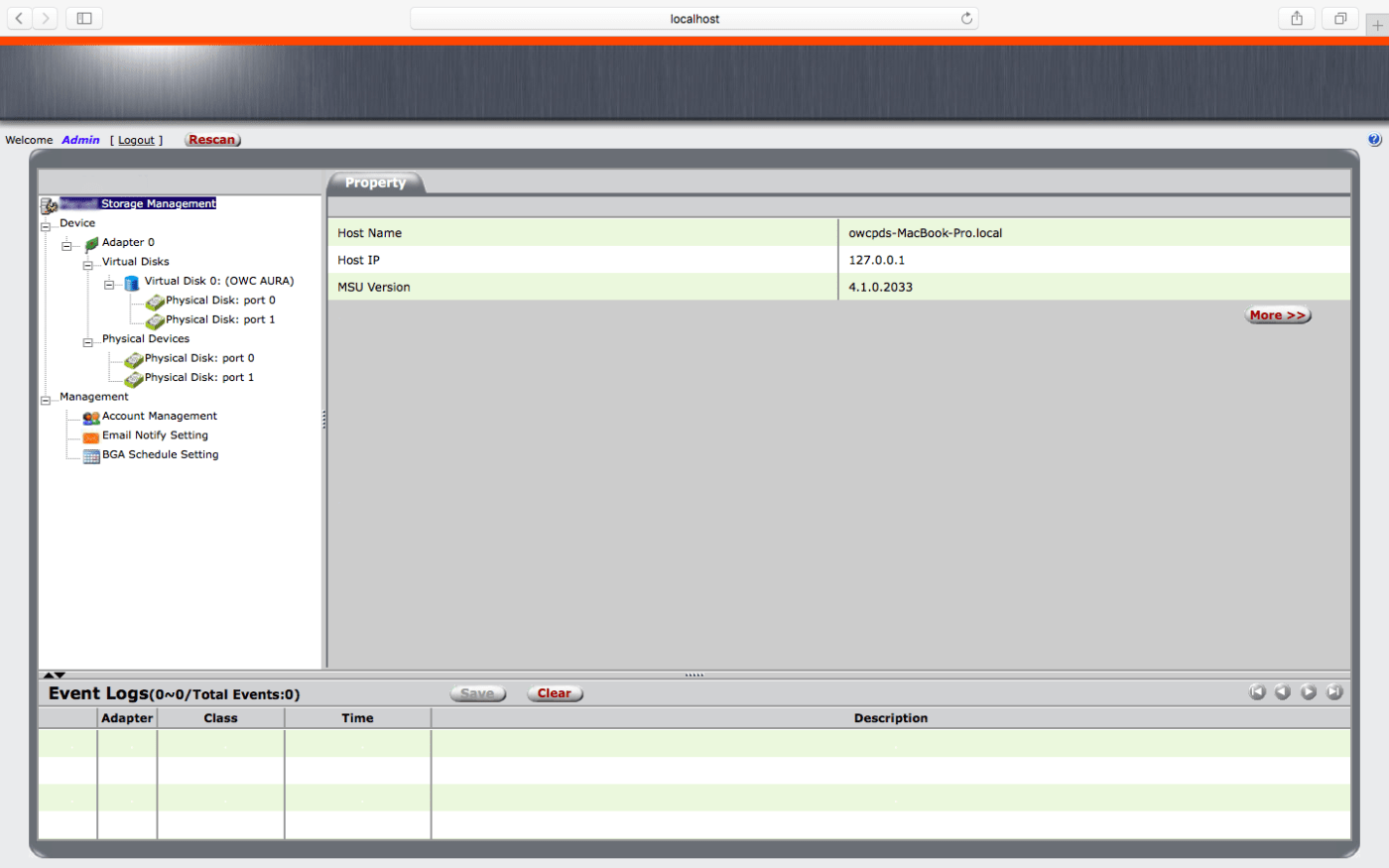
Task: Collapse the Device tree node
Action: coord(46,227)
